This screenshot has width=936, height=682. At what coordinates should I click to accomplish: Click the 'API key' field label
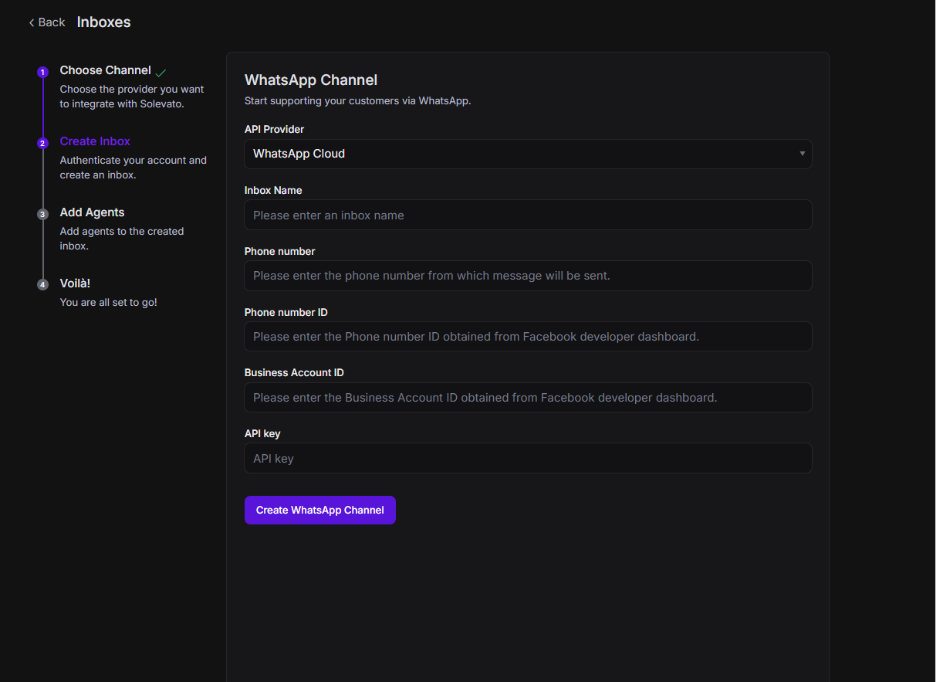(262, 434)
